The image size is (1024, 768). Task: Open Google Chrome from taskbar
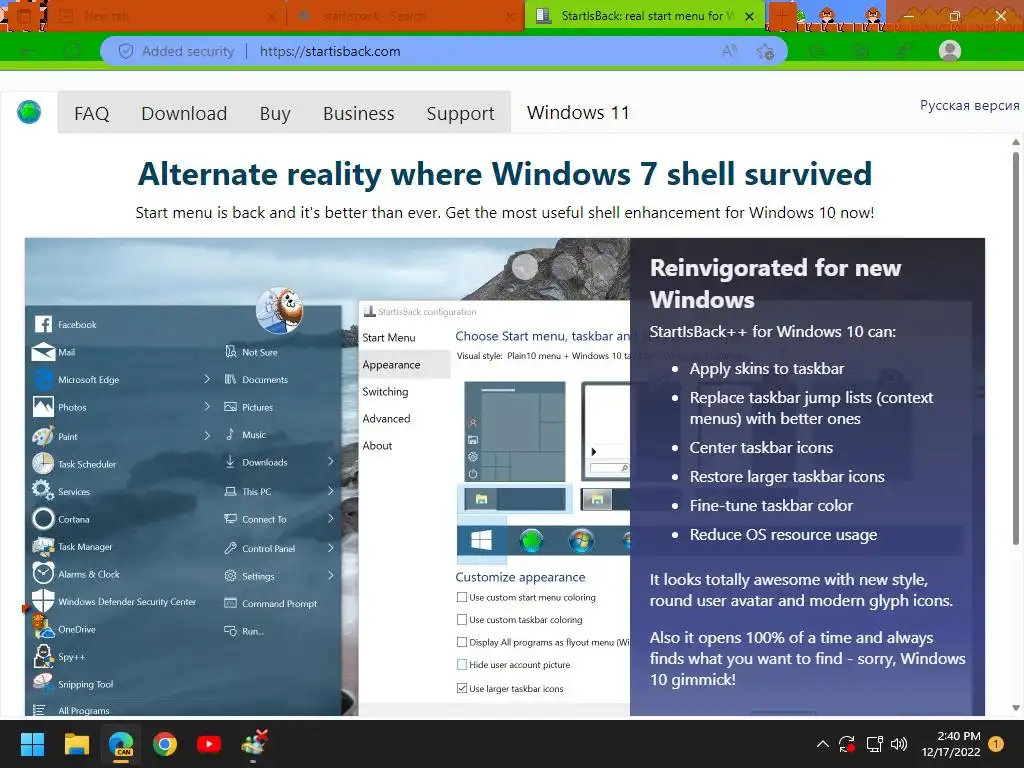pos(165,744)
